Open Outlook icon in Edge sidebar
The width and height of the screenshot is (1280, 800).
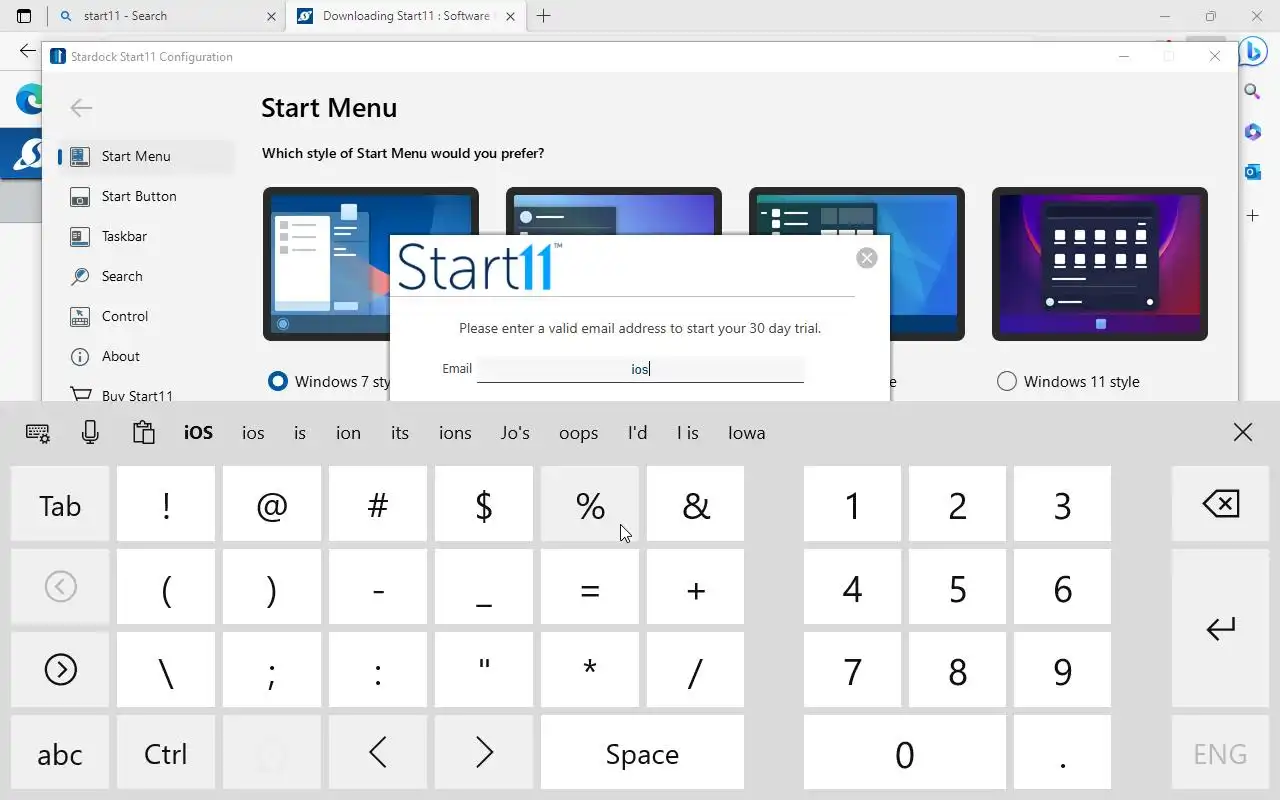coord(1252,172)
